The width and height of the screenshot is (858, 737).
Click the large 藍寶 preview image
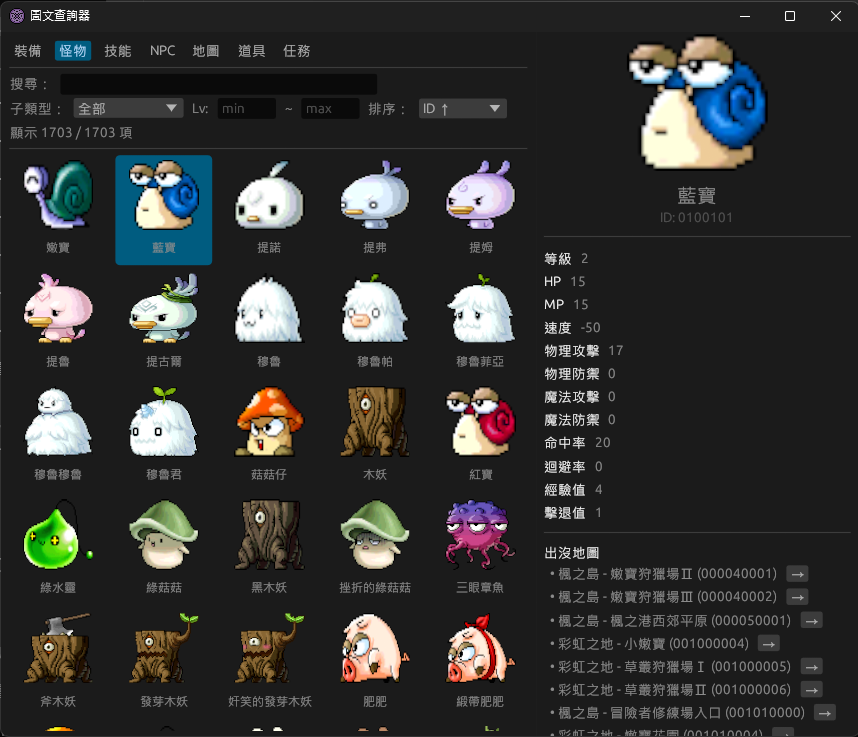(697, 102)
